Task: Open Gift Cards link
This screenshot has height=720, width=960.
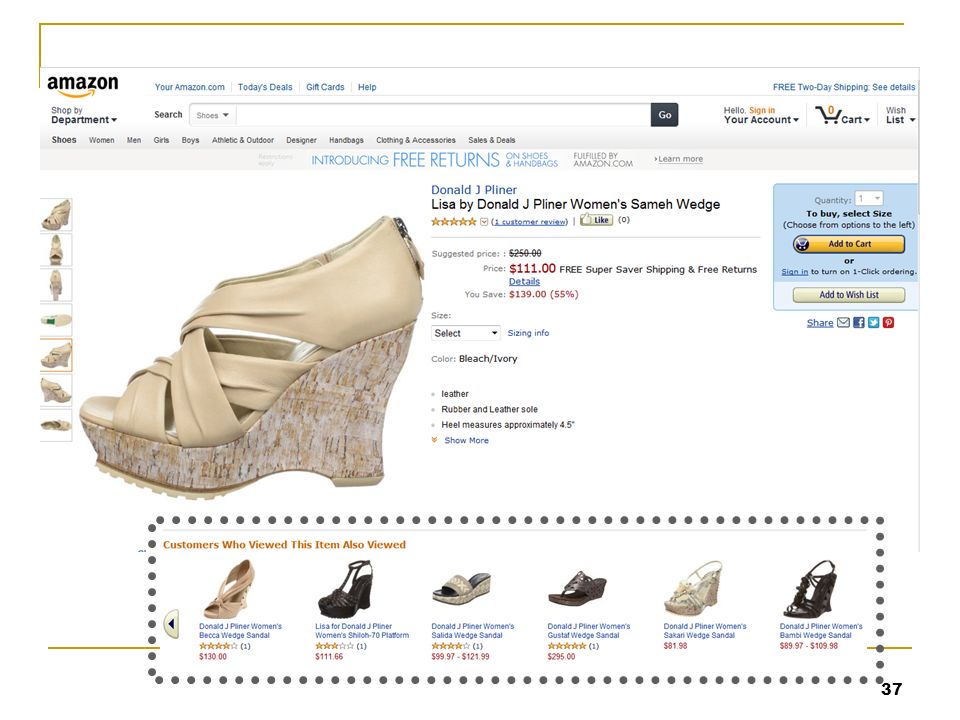Action: point(325,87)
